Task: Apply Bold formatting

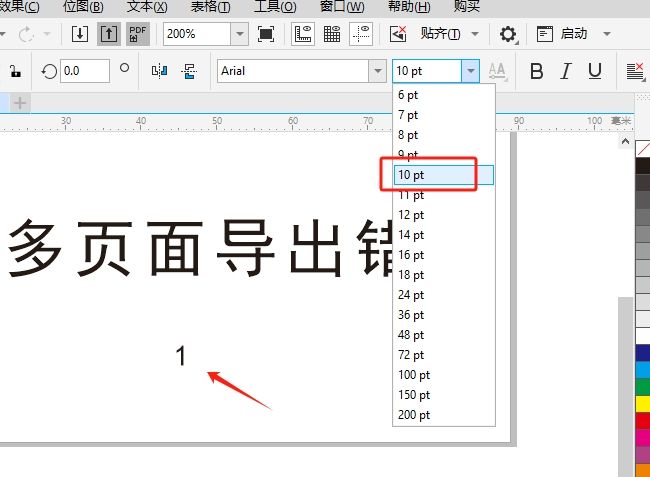Action: pos(536,71)
